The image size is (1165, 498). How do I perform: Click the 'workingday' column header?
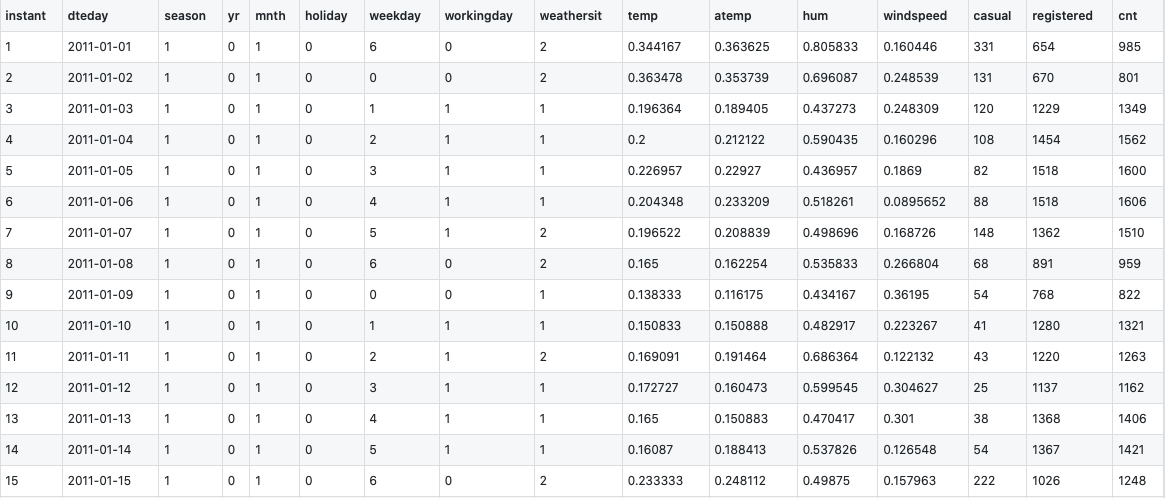coord(476,17)
